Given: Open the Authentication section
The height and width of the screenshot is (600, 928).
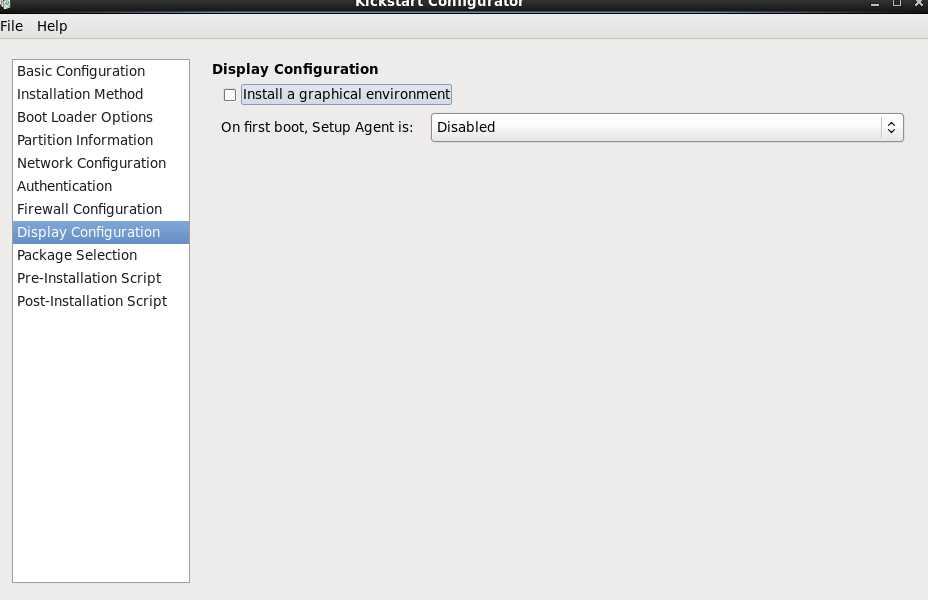Looking at the screenshot, I should 101,186.
